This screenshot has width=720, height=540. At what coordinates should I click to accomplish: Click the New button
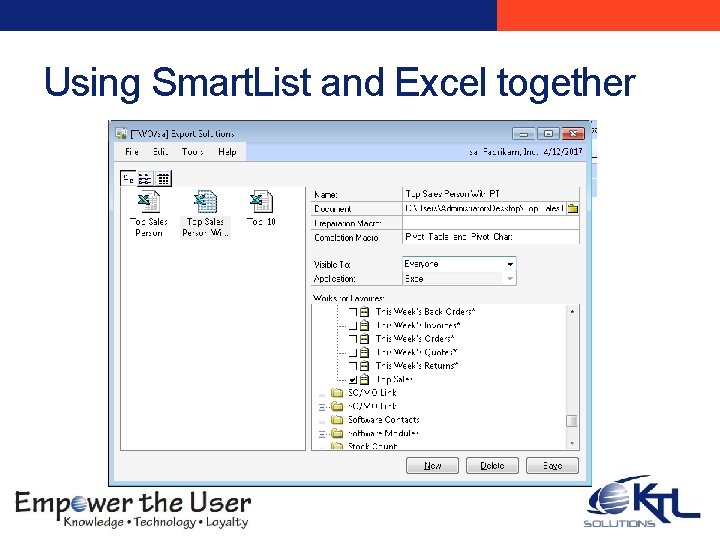click(x=432, y=466)
